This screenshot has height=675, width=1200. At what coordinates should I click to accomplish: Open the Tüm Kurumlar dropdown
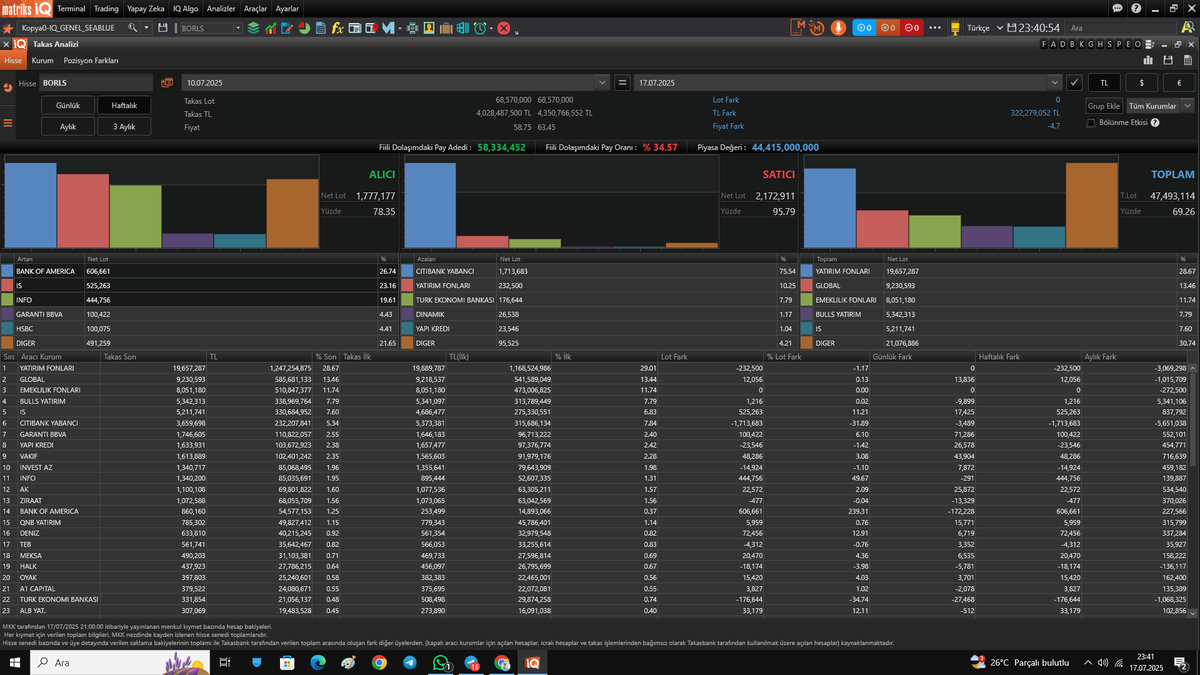coord(1160,105)
